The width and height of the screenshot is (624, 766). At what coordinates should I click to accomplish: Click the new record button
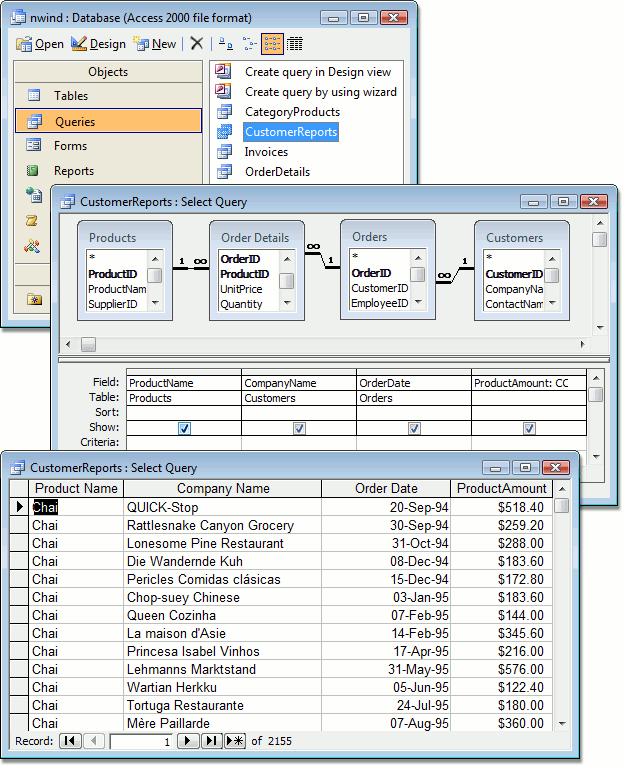[x=235, y=741]
